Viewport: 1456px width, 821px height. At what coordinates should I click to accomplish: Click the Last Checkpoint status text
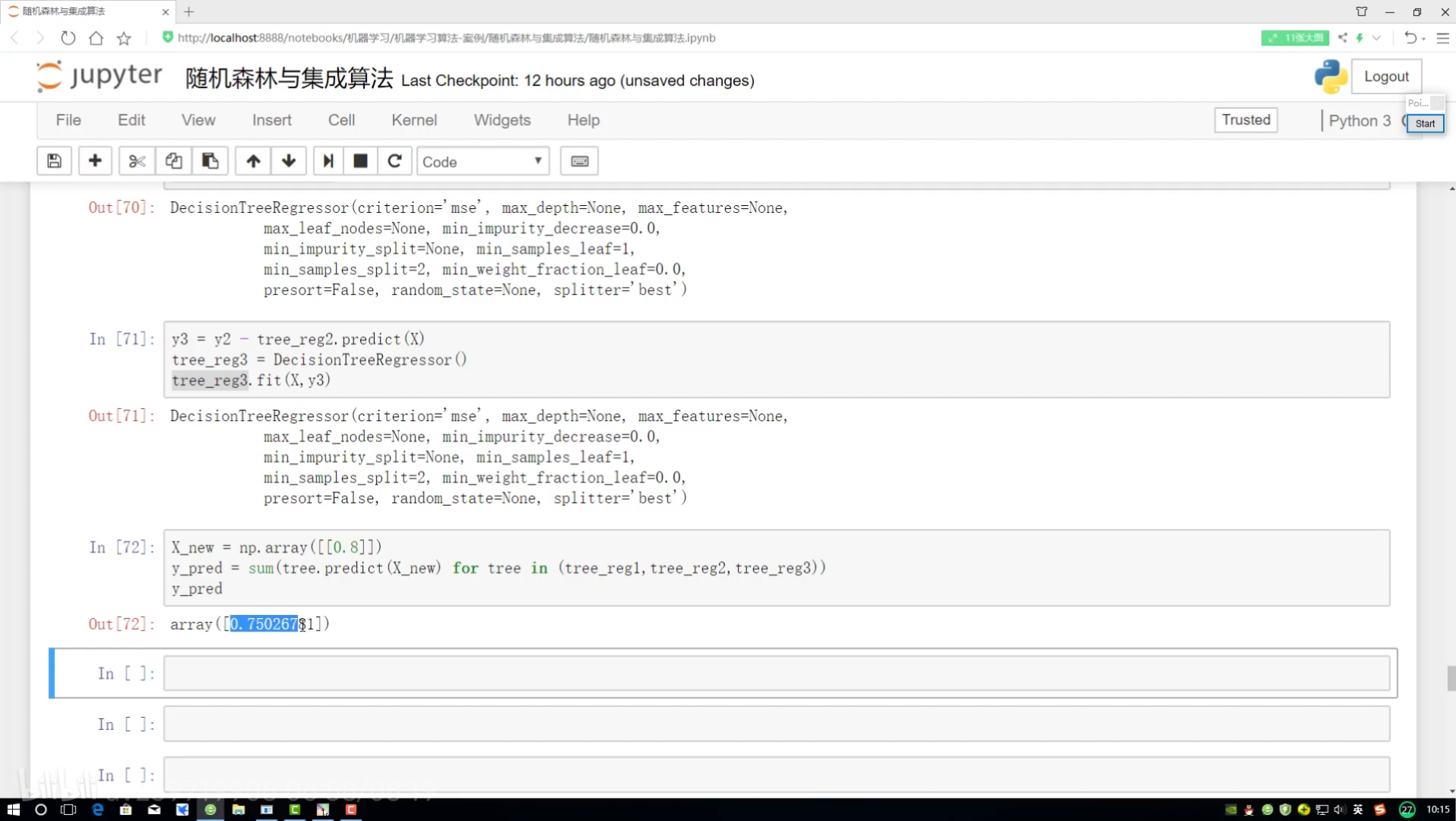coord(578,81)
